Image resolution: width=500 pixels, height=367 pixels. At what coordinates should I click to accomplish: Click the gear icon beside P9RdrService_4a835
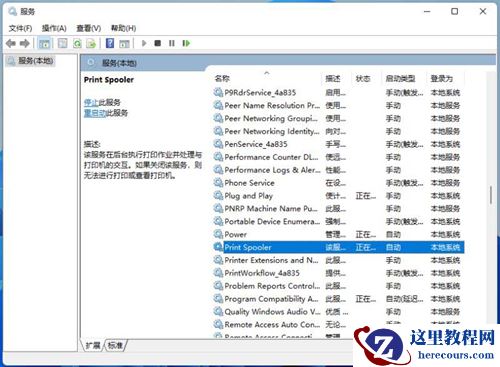pos(218,92)
